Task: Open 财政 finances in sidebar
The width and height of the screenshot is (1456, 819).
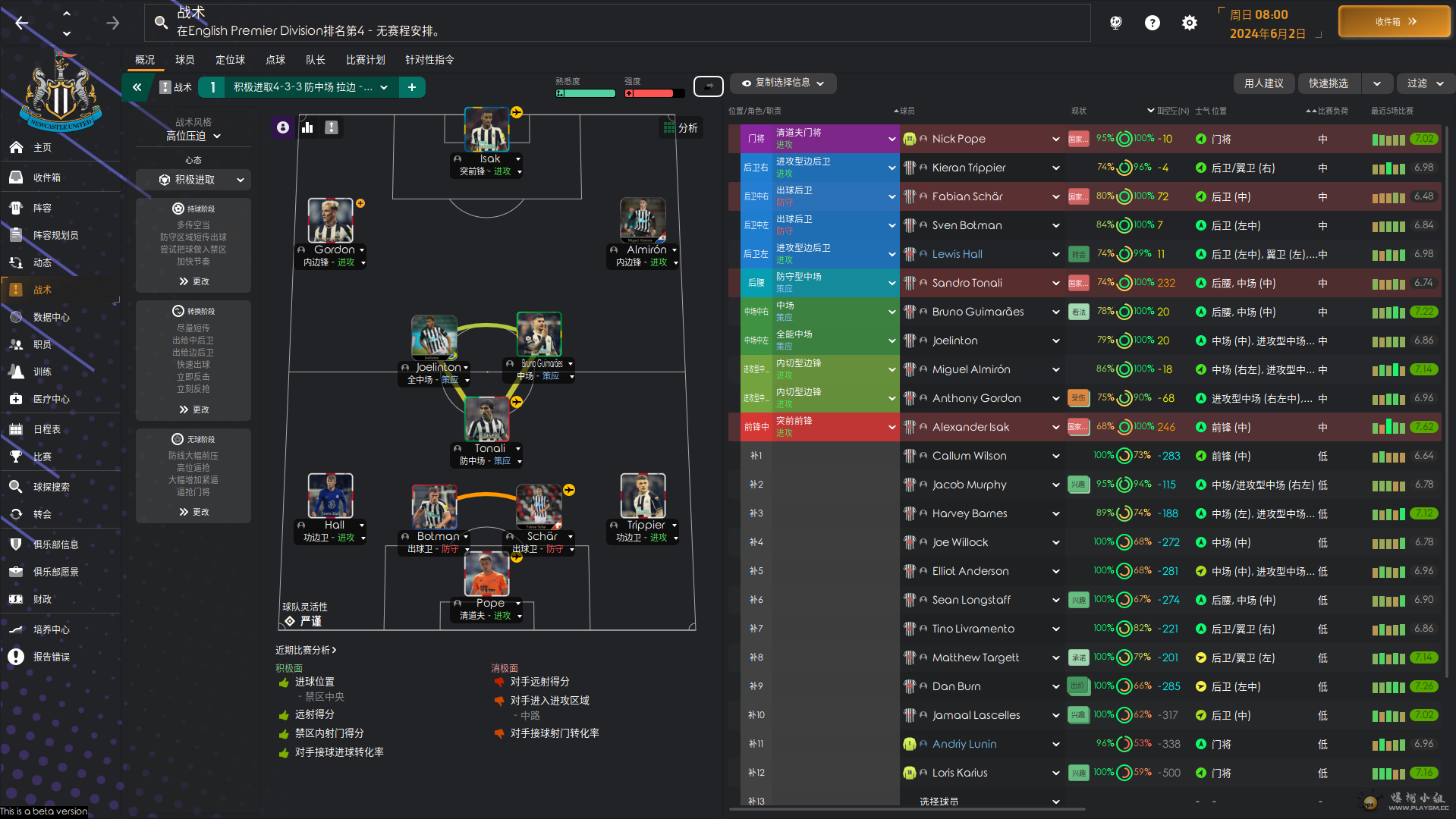Action: pyautogui.click(x=42, y=599)
